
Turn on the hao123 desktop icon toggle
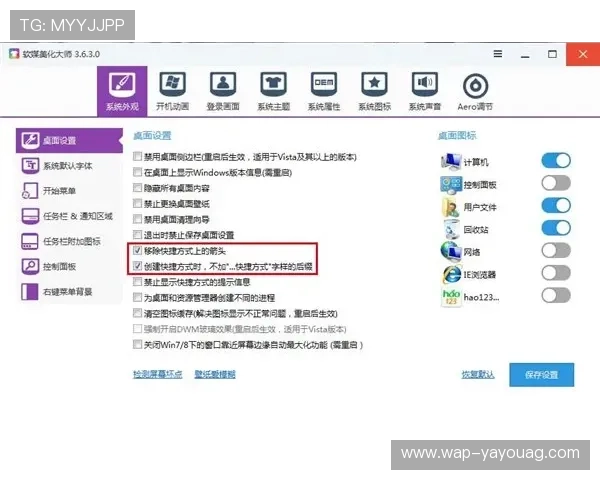[556, 296]
